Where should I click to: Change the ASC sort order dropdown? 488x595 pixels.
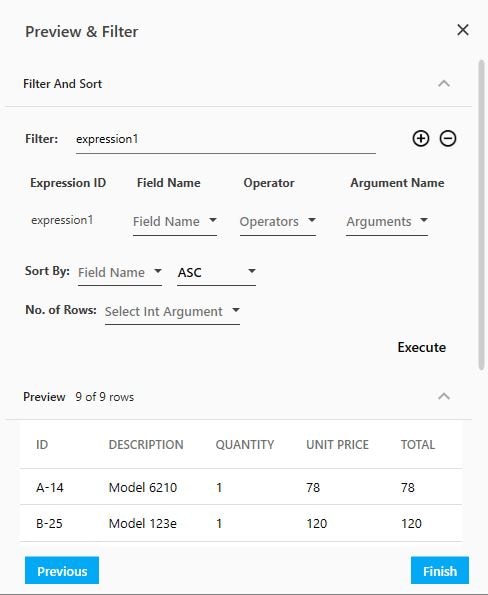click(216, 272)
